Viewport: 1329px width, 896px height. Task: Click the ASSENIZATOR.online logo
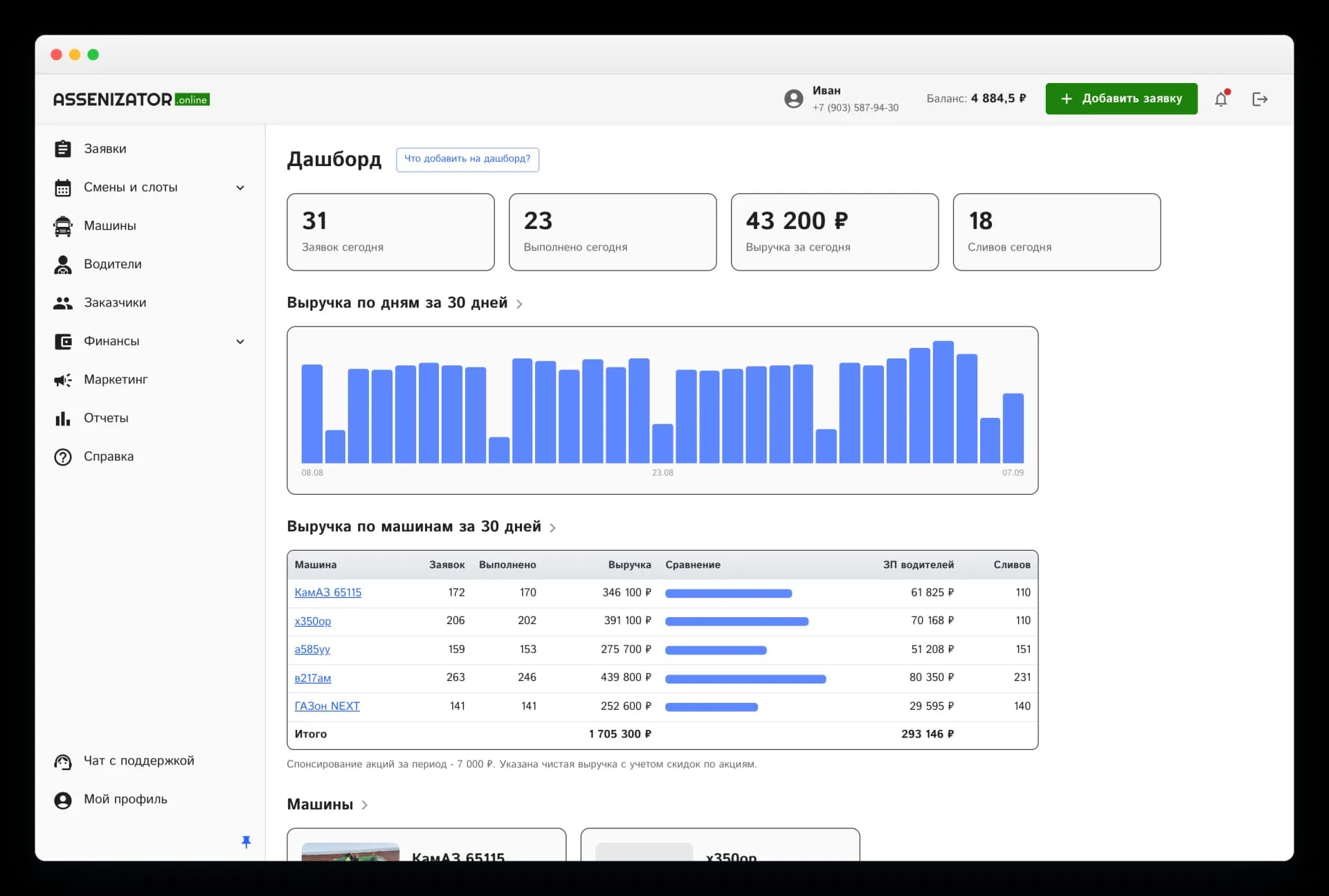pyautogui.click(x=132, y=99)
